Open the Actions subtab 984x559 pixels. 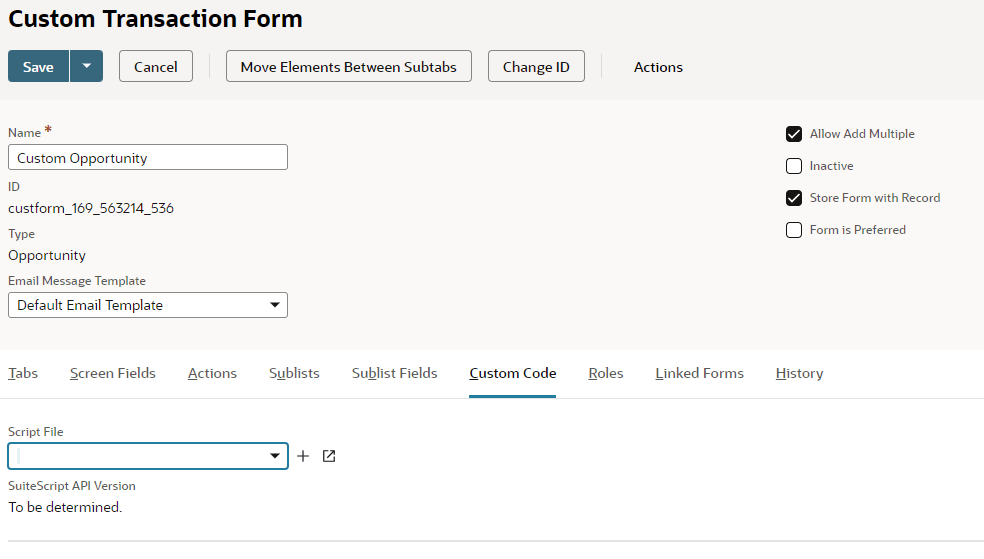(x=212, y=373)
